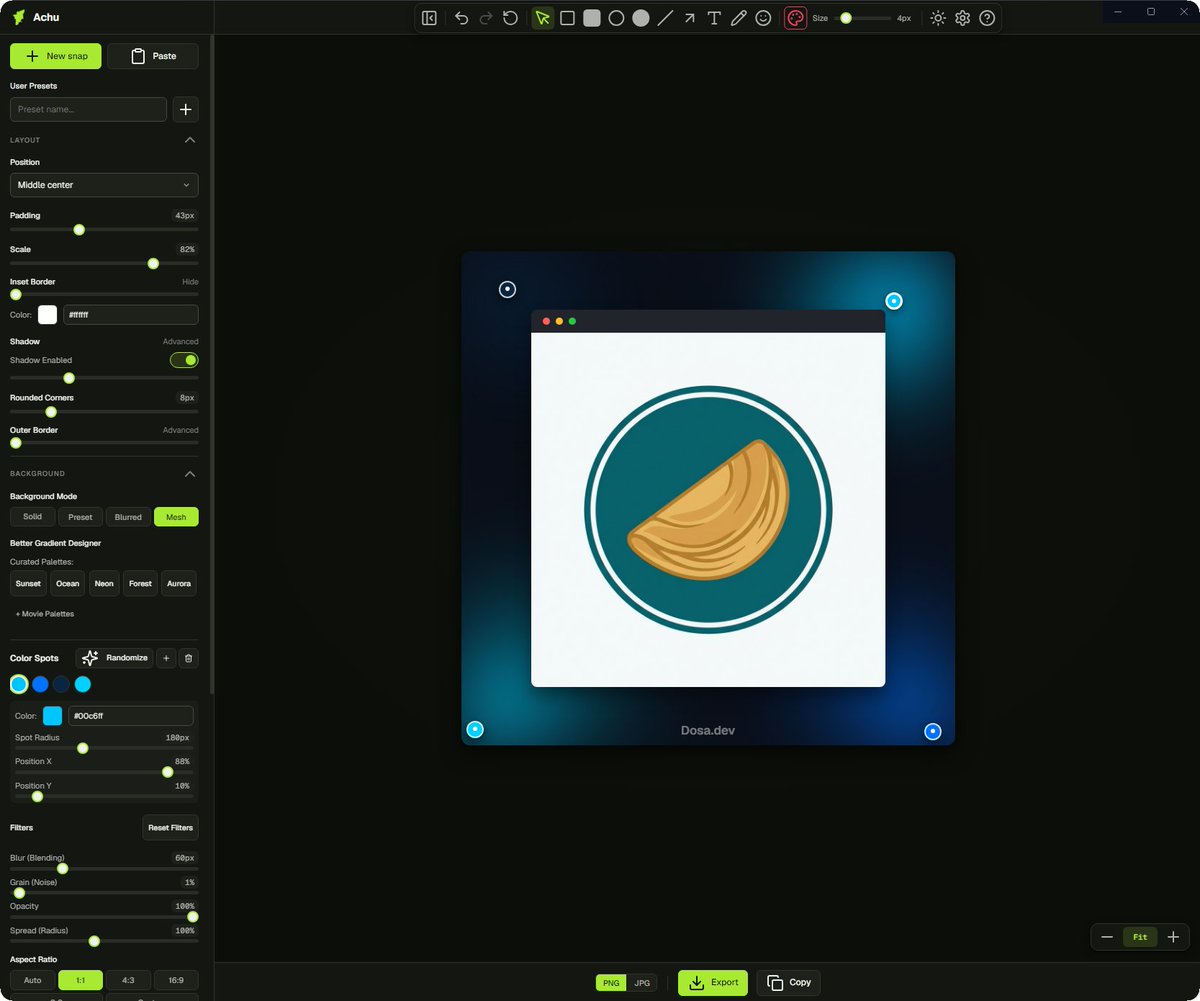Viewport: 1200px width, 1001px height.
Task: Click the plus icon next to Preset name
Action: coord(186,109)
